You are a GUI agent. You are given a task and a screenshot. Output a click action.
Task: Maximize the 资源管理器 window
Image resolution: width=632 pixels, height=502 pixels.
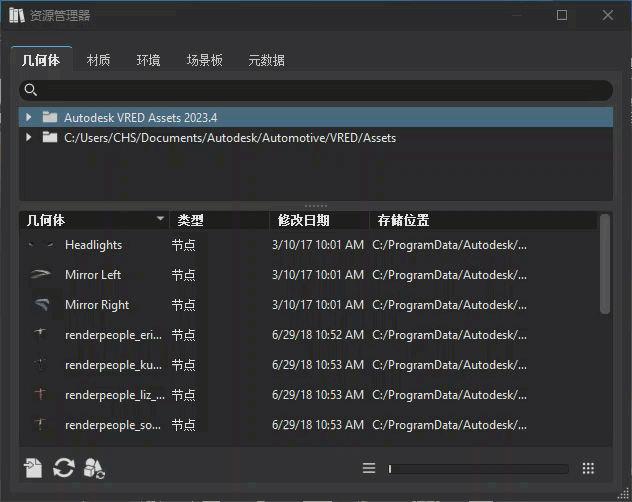tap(562, 15)
